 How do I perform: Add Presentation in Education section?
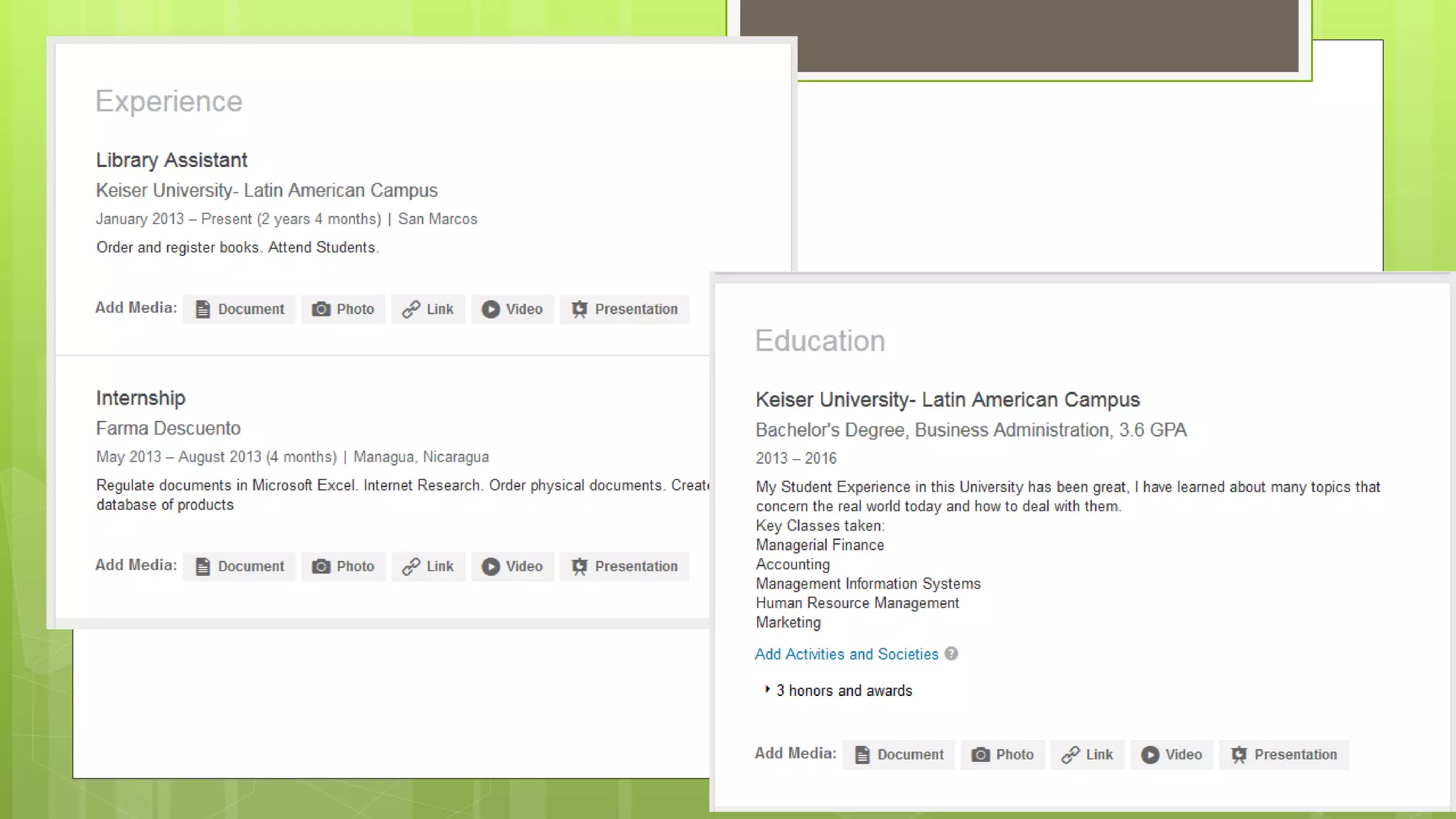coord(1284,755)
